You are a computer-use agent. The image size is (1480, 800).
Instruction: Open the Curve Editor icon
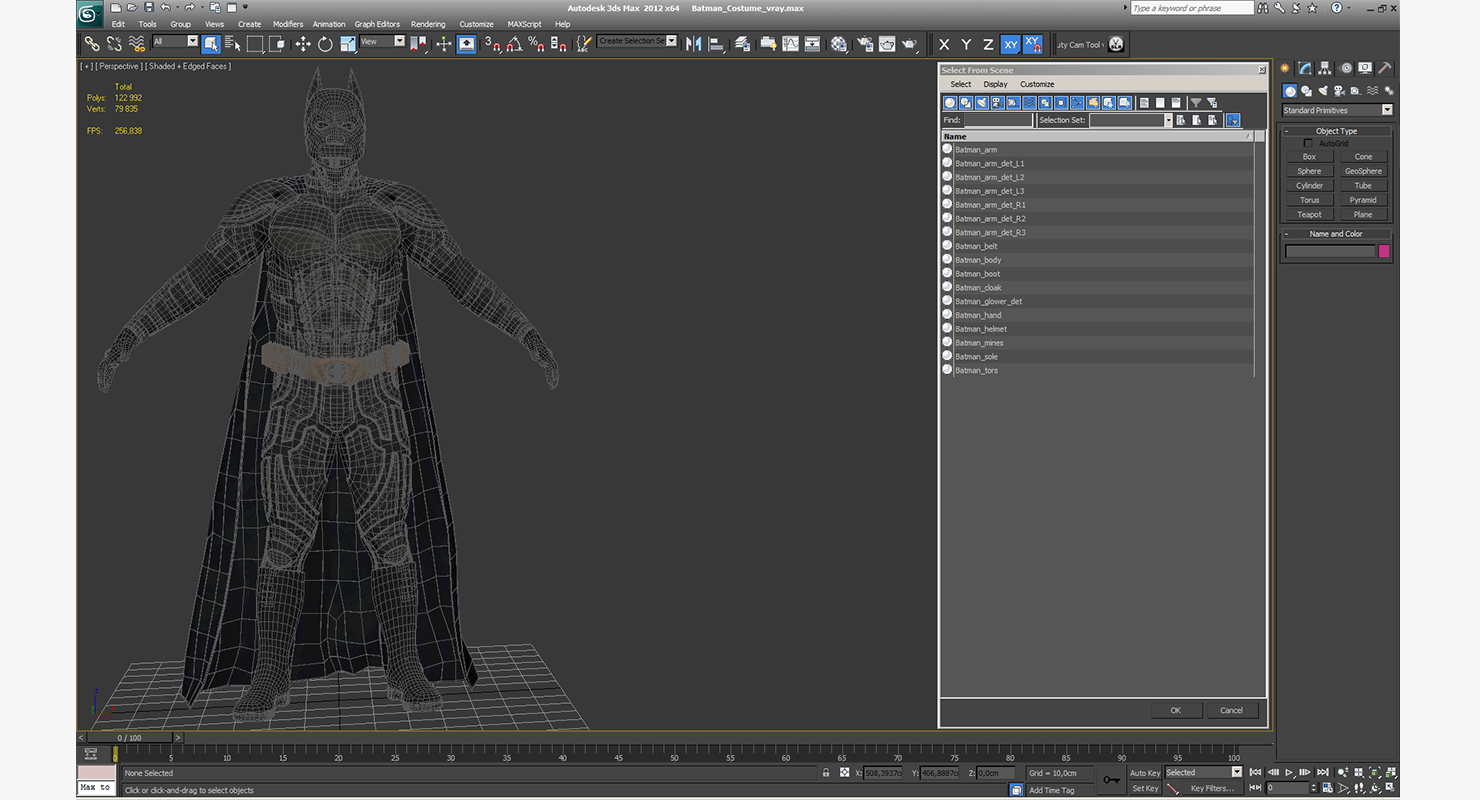point(790,44)
